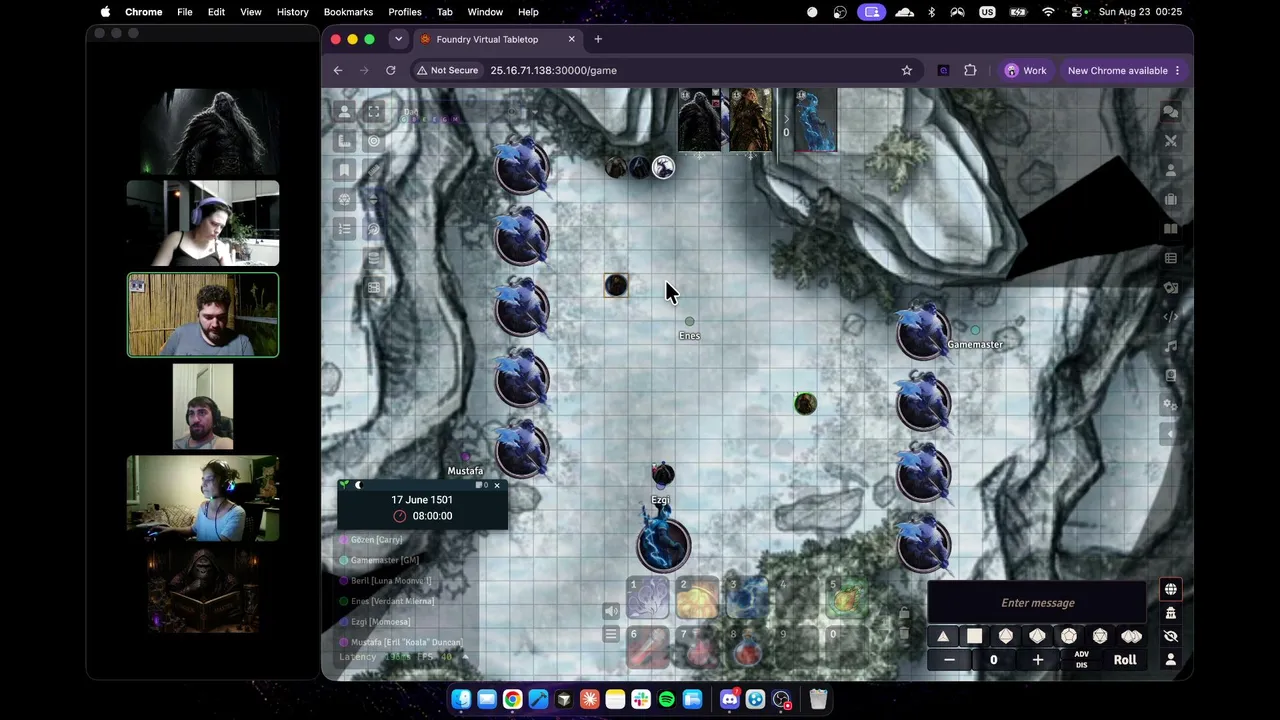Click New Chrome available update button
This screenshot has width=1280, height=720.
tap(1124, 70)
